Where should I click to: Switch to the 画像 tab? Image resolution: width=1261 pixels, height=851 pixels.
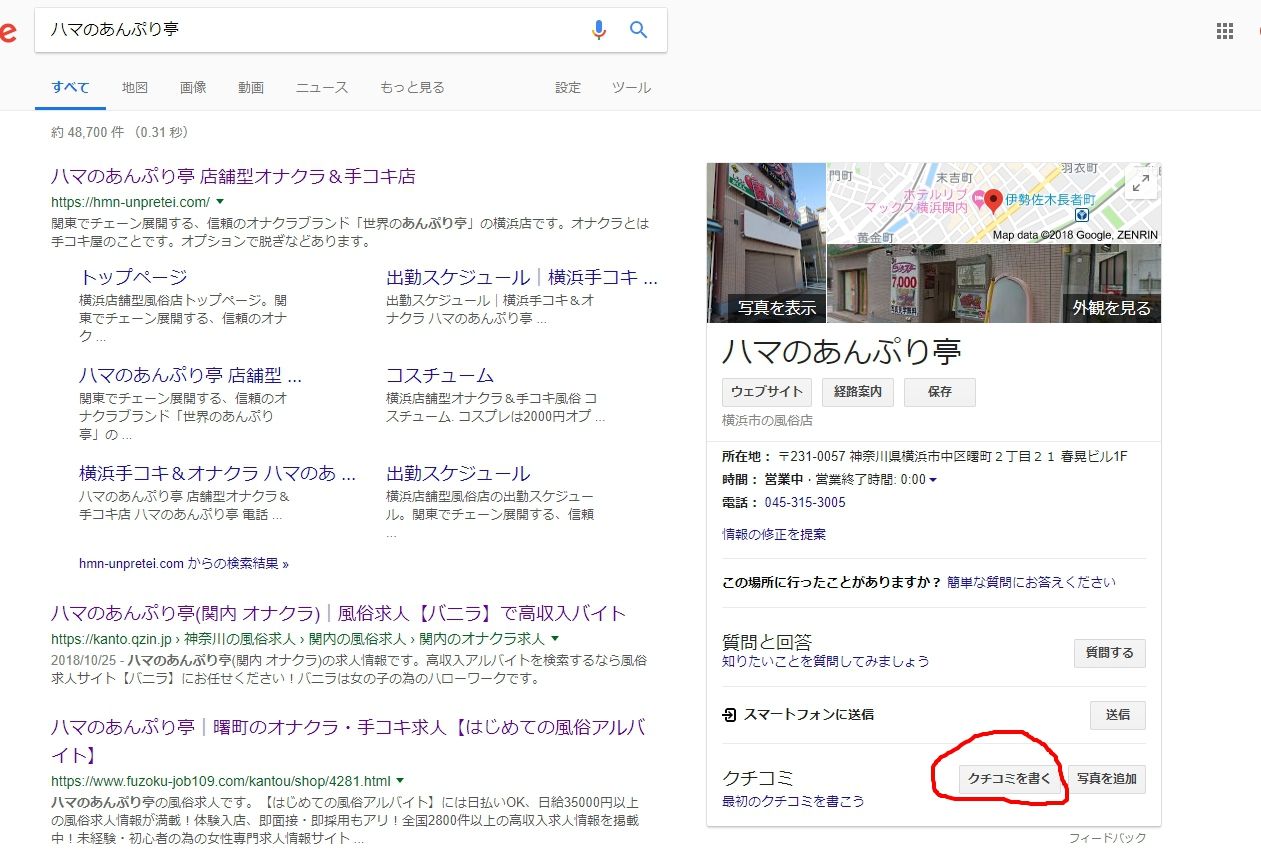click(193, 88)
